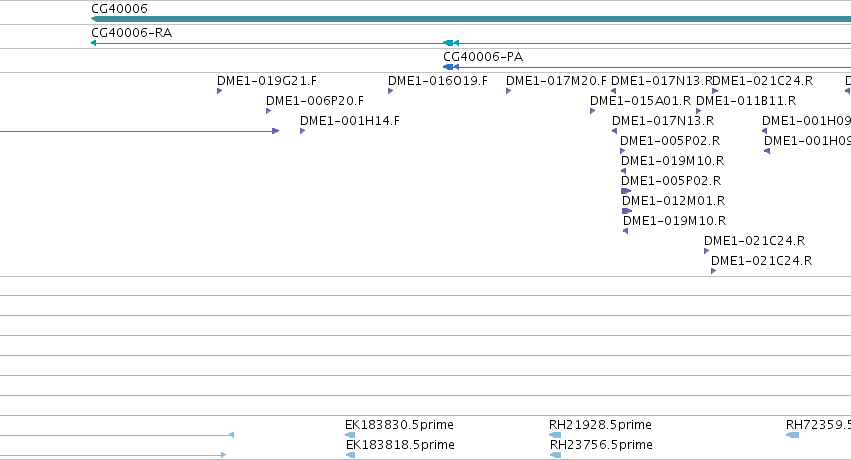
Task: Click the arrow glyph under DME1-016O19.F
Action: click(x=390, y=91)
